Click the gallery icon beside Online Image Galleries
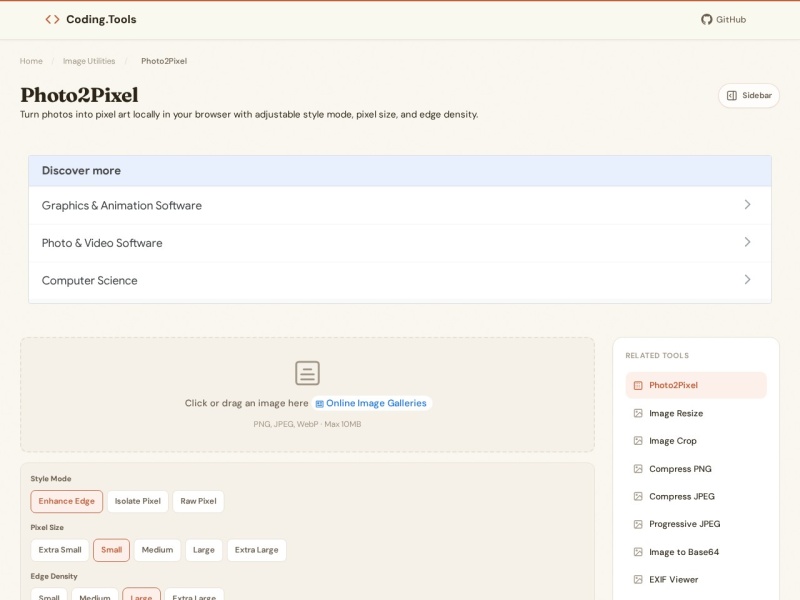 (319, 404)
